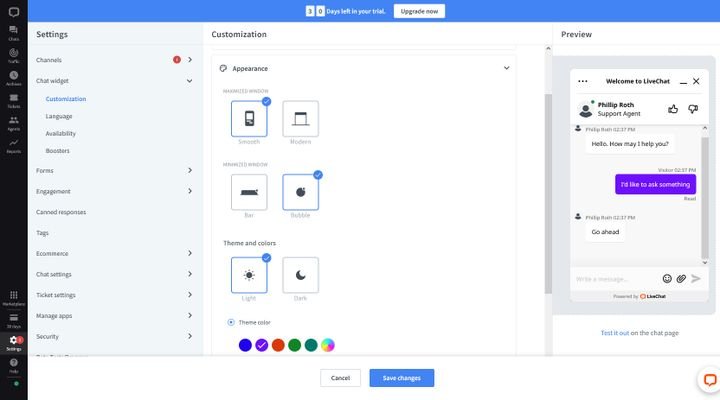Viewport: 720px width, 400px height.
Task: Open Canned responses settings
Action: pyautogui.click(x=61, y=212)
